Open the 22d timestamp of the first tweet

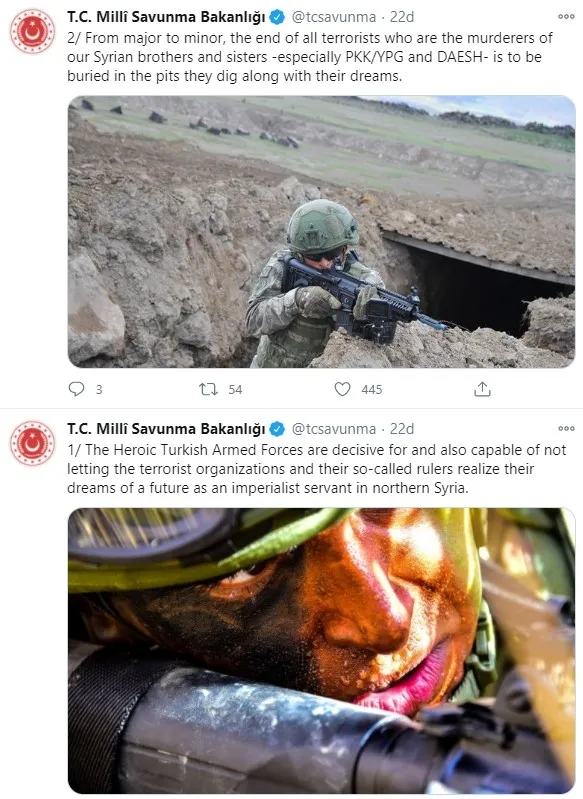pyautogui.click(x=402, y=17)
